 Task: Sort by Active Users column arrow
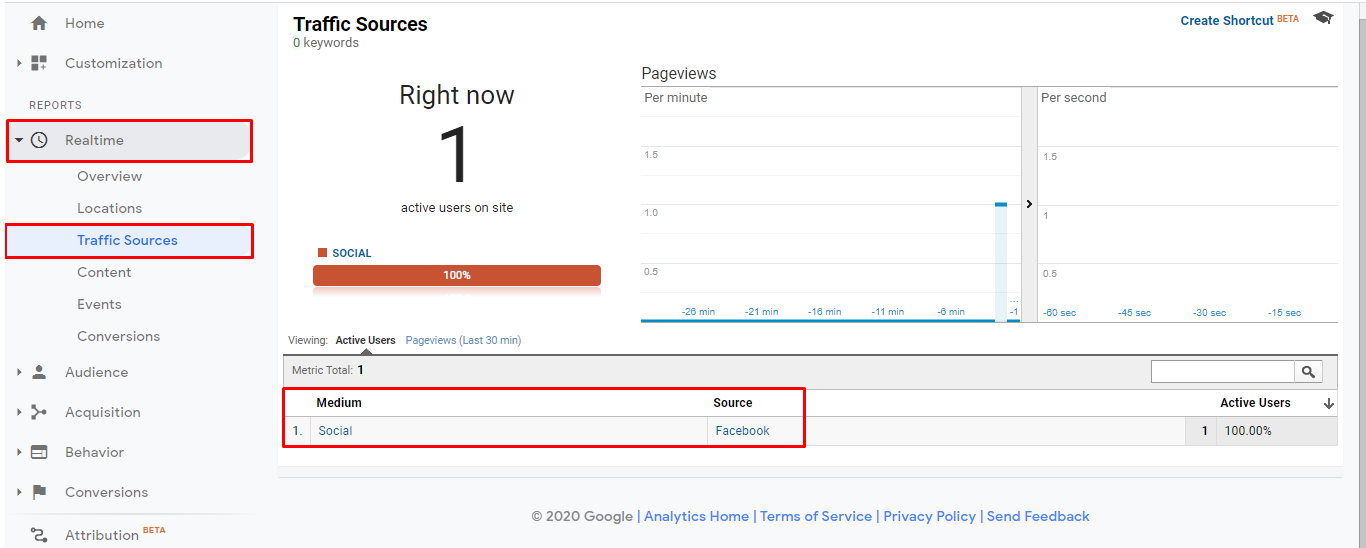(1329, 403)
